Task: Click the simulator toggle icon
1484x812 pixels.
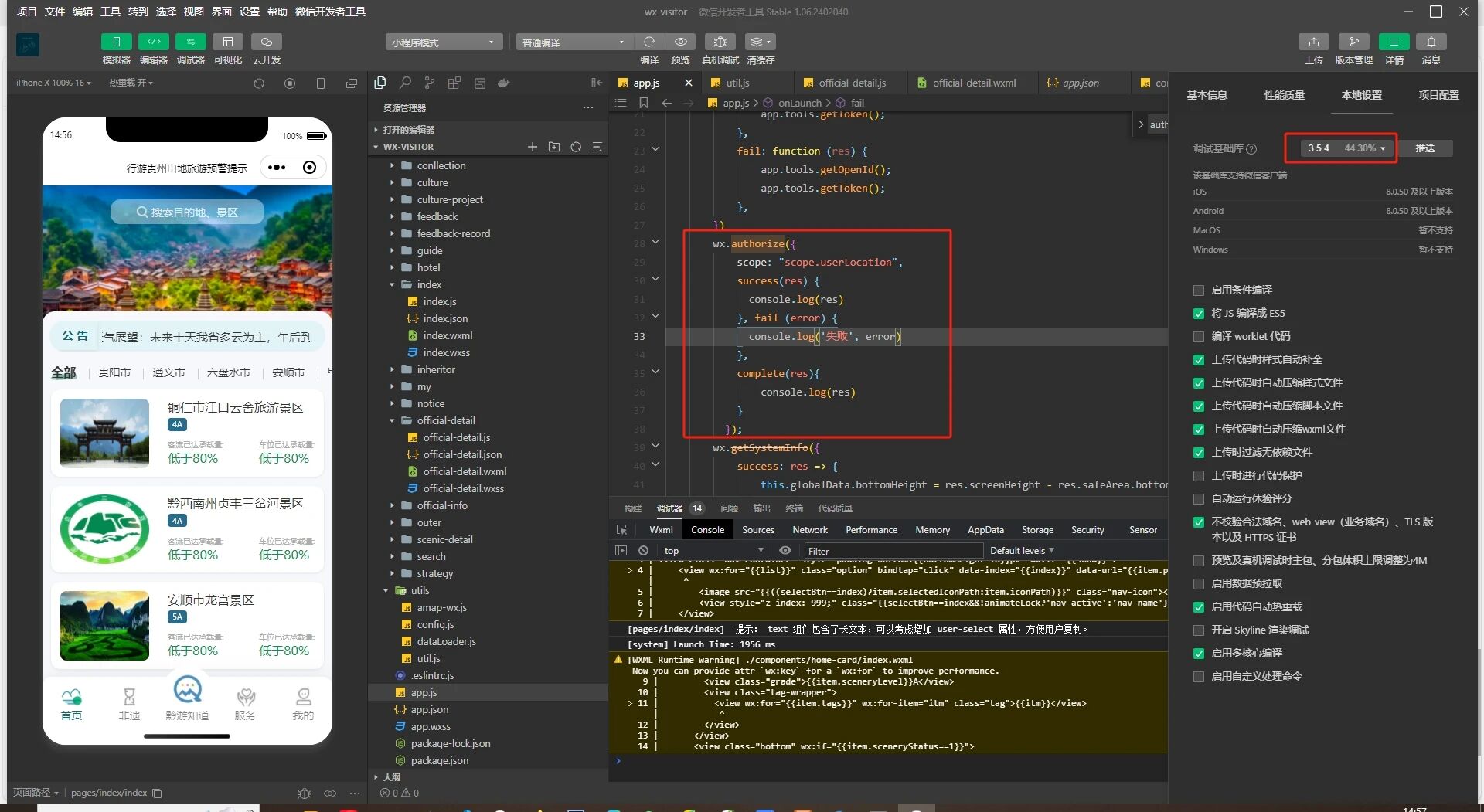Action: point(116,42)
